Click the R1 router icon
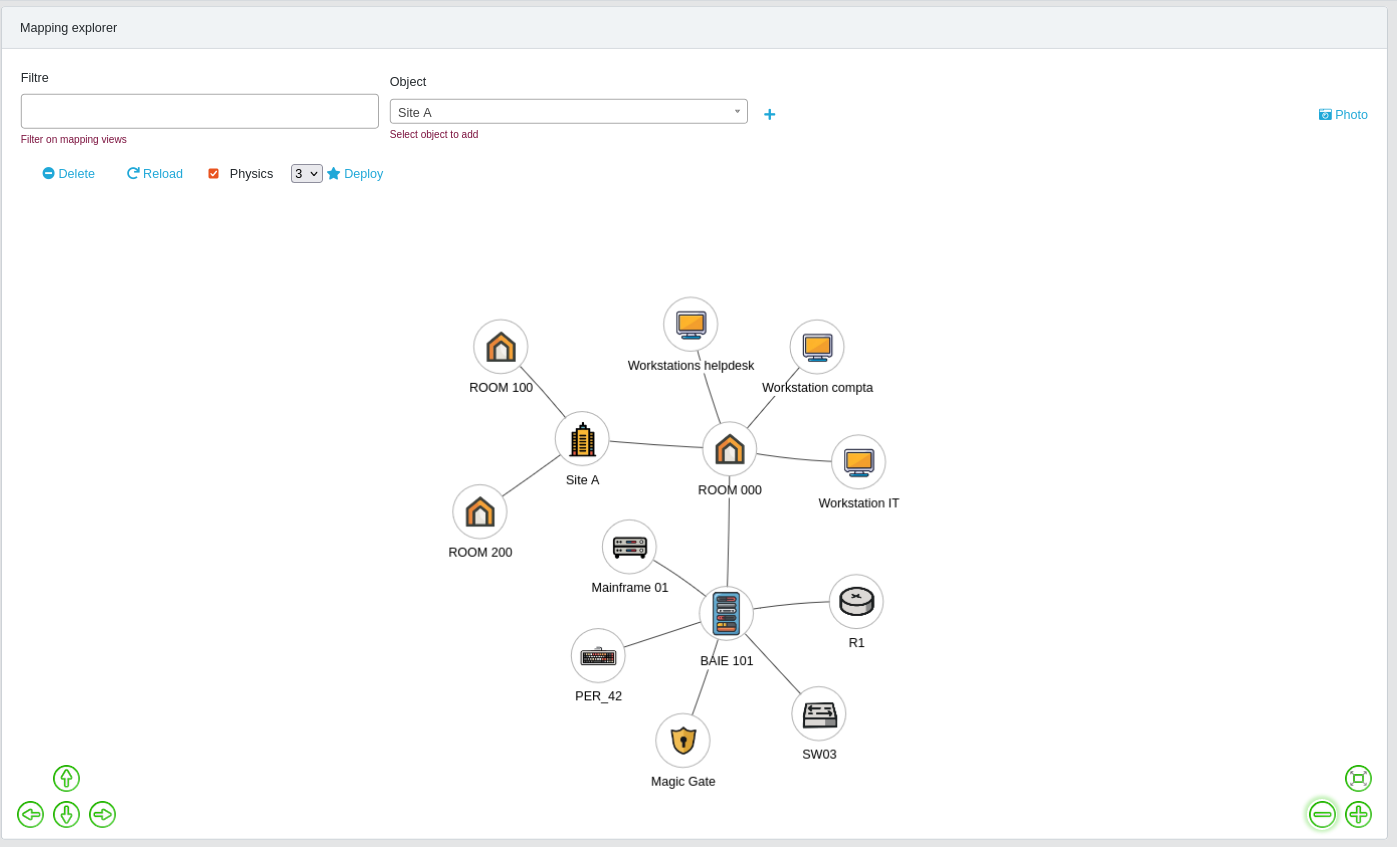This screenshot has width=1397, height=847. (x=856, y=600)
